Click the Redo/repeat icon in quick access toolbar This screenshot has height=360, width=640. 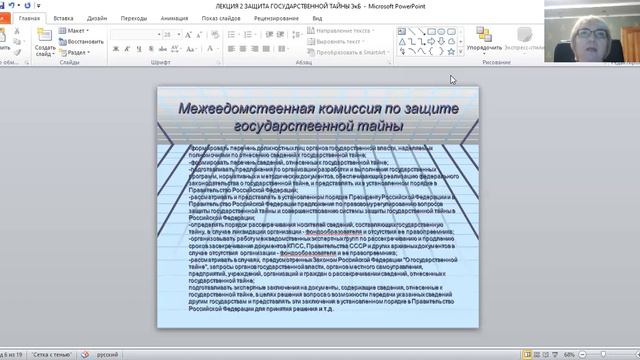(x=27, y=5)
